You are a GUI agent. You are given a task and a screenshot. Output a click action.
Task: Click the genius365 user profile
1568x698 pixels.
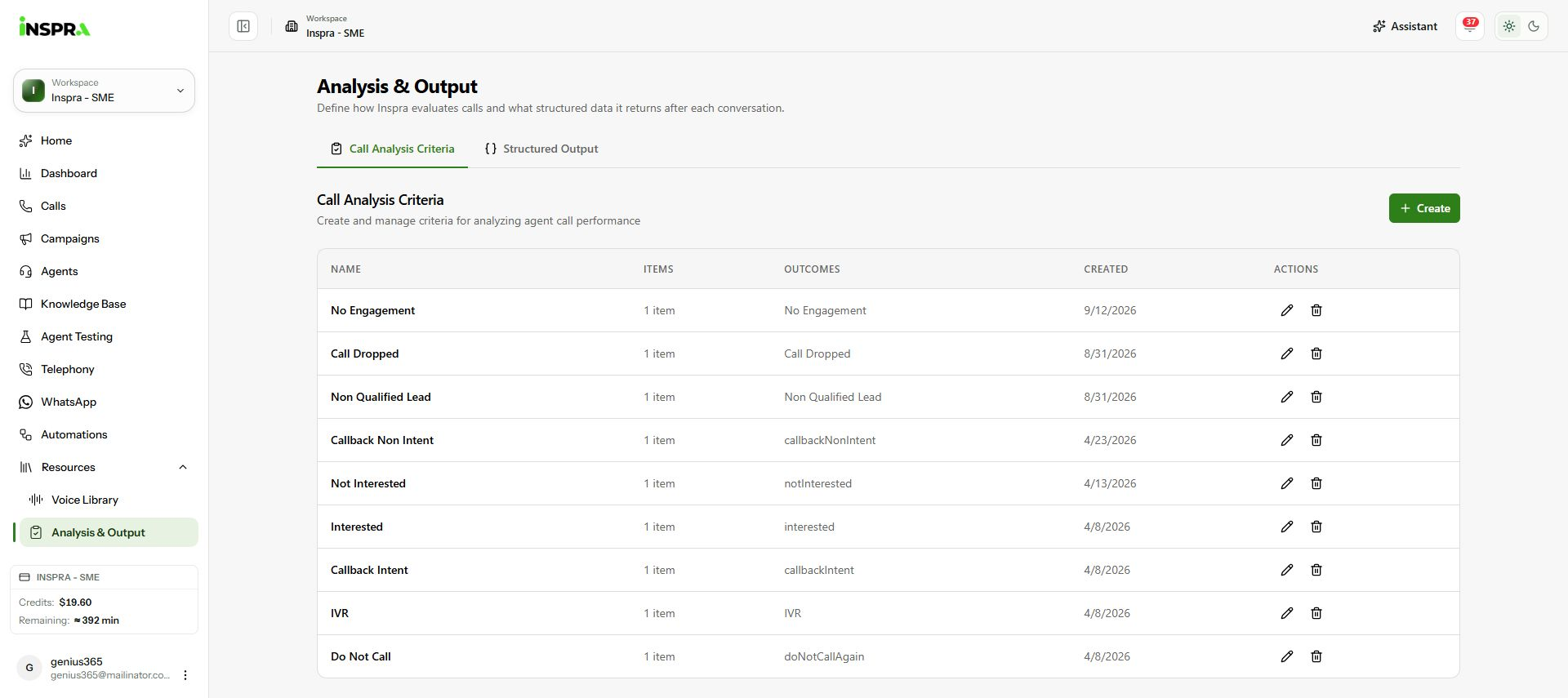pos(94,668)
